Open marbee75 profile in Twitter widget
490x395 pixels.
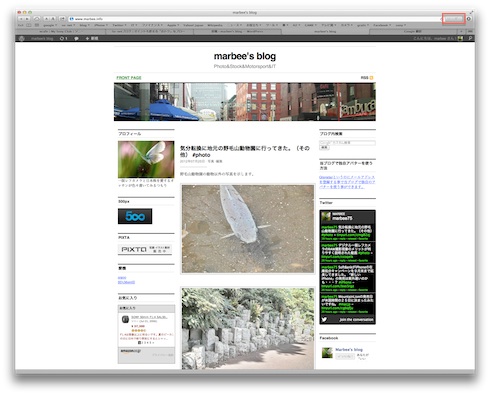[x=342, y=218]
